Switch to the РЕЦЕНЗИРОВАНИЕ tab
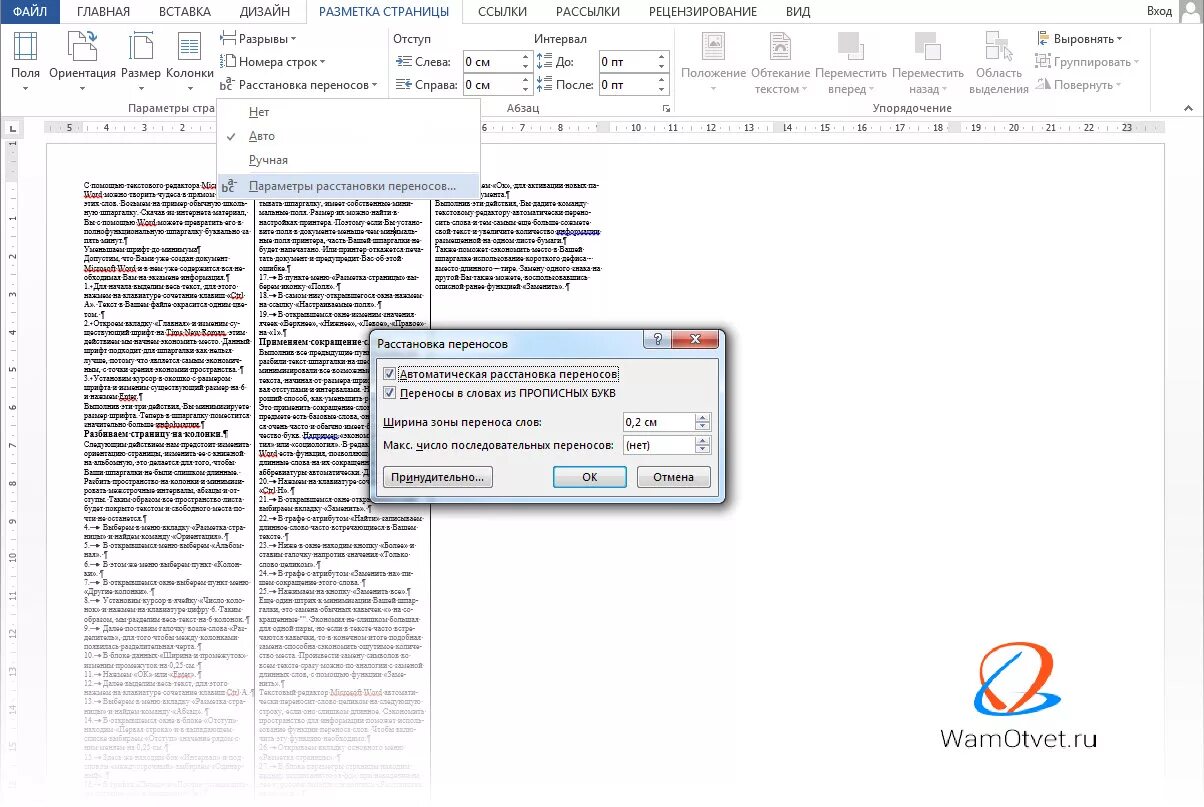 pyautogui.click(x=703, y=11)
